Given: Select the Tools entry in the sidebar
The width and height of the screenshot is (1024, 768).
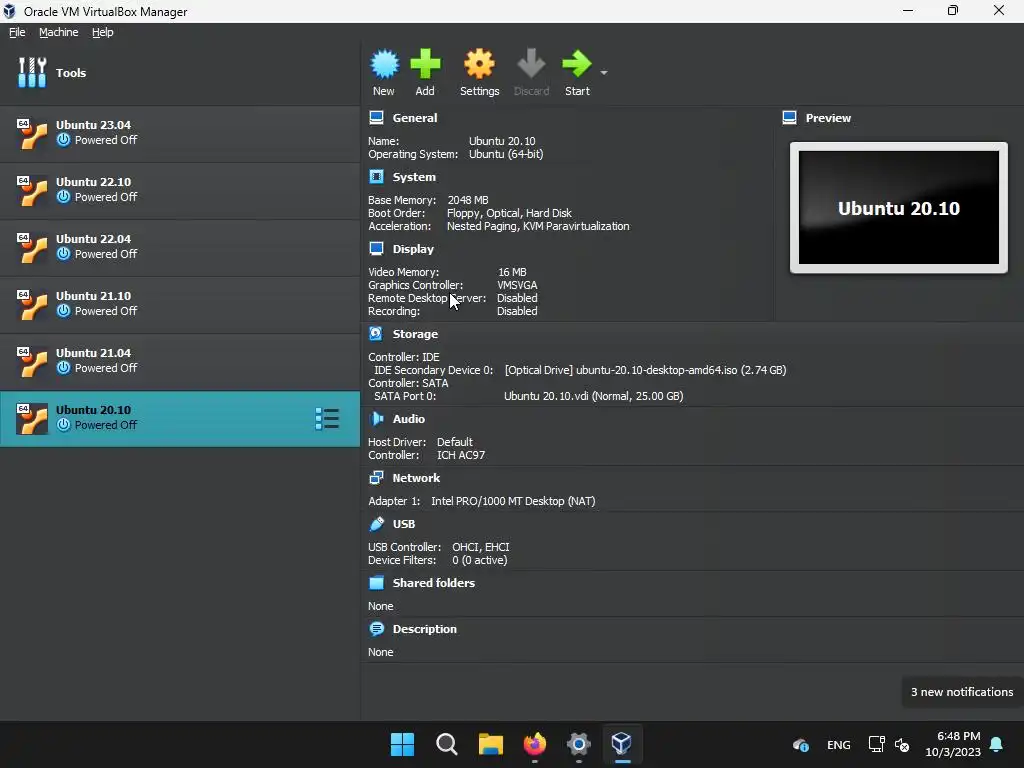Looking at the screenshot, I should tap(180, 72).
